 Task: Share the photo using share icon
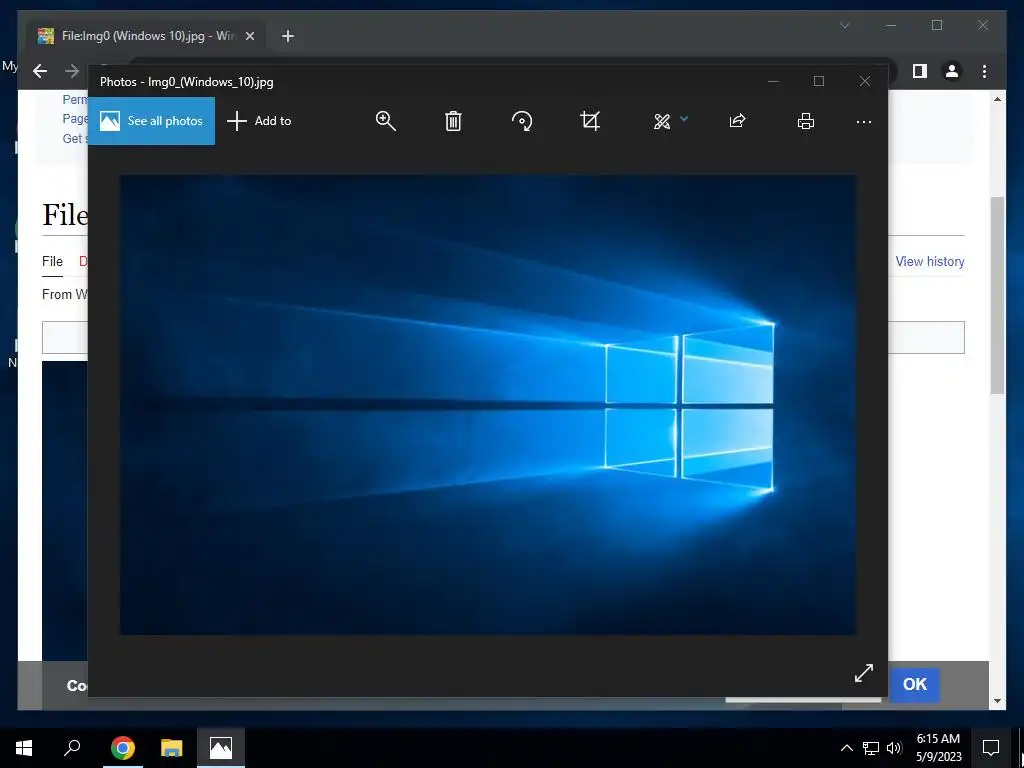(737, 121)
